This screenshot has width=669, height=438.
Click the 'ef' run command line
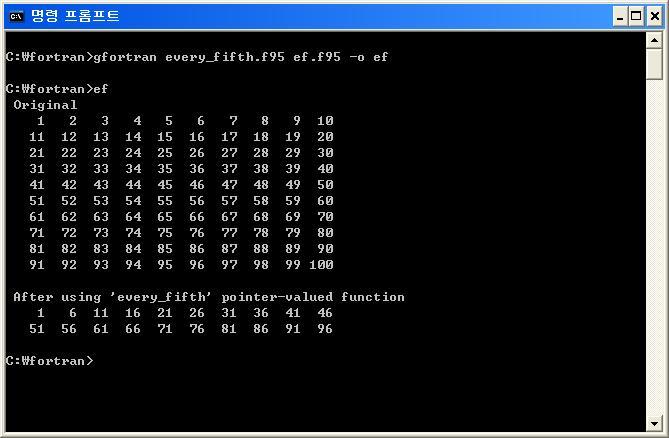click(57, 89)
